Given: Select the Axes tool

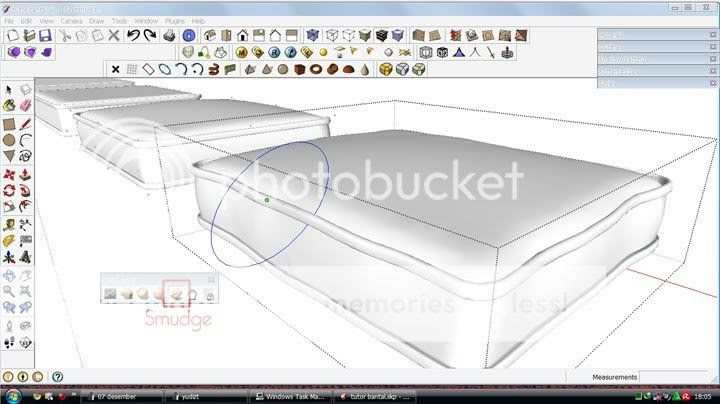Looking at the screenshot, I should (9, 257).
